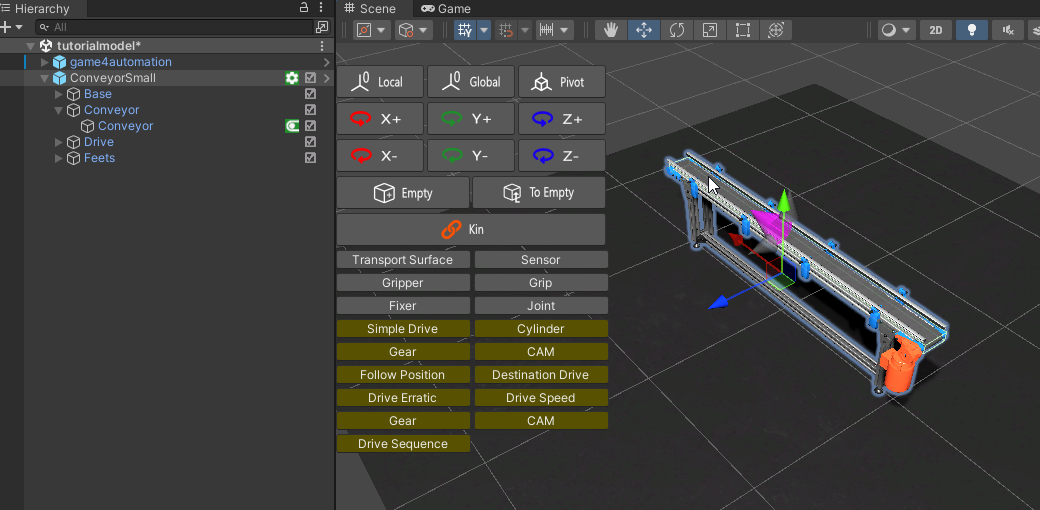The image size is (1040, 510).
Task: Expand the Drive object in hierarchy
Action: click(x=59, y=142)
